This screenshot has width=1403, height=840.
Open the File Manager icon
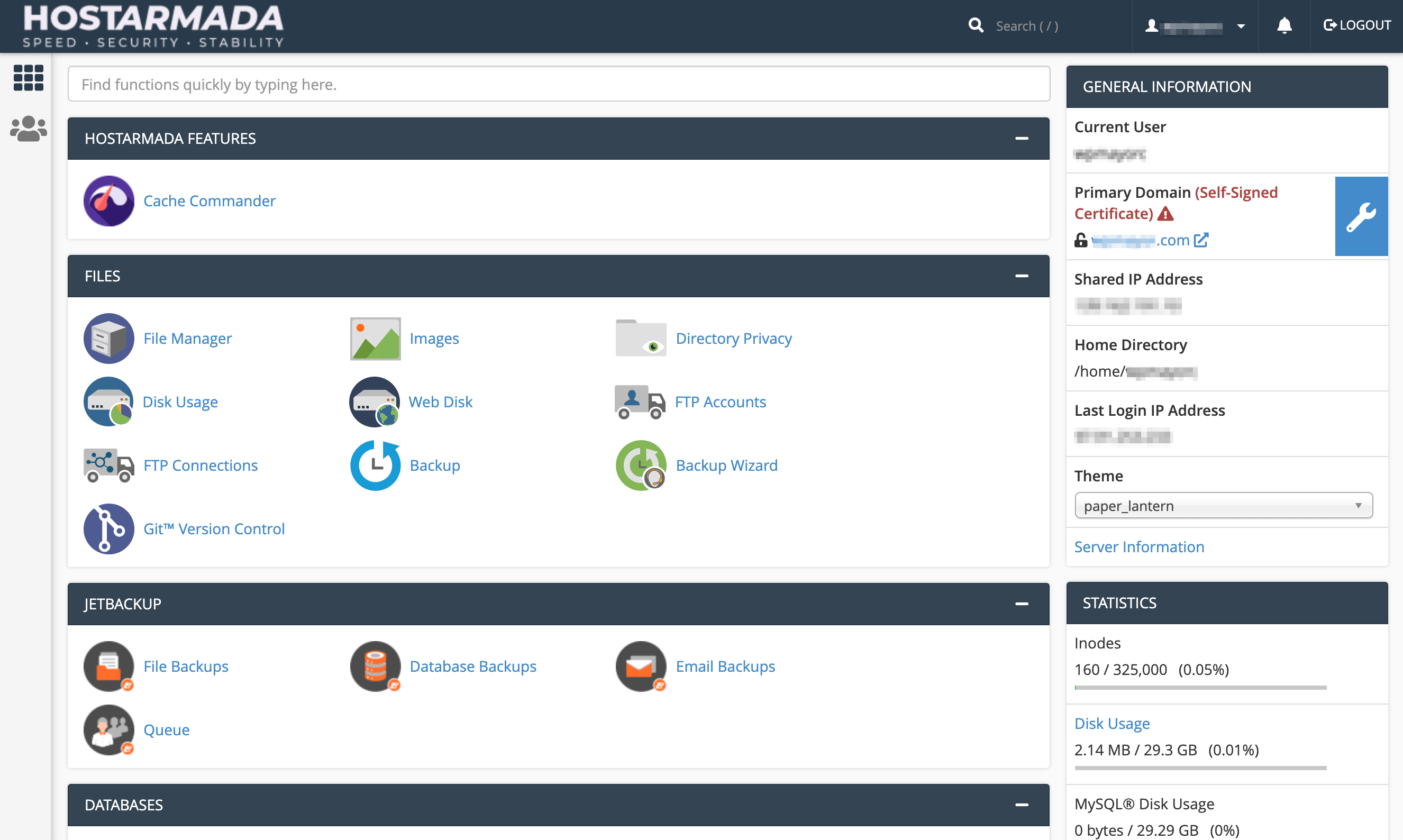[108, 339]
